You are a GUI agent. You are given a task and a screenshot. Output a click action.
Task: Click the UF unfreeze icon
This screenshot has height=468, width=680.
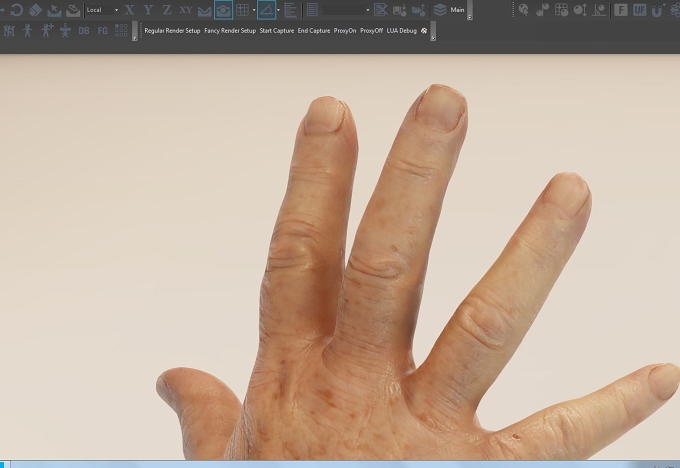(639, 10)
